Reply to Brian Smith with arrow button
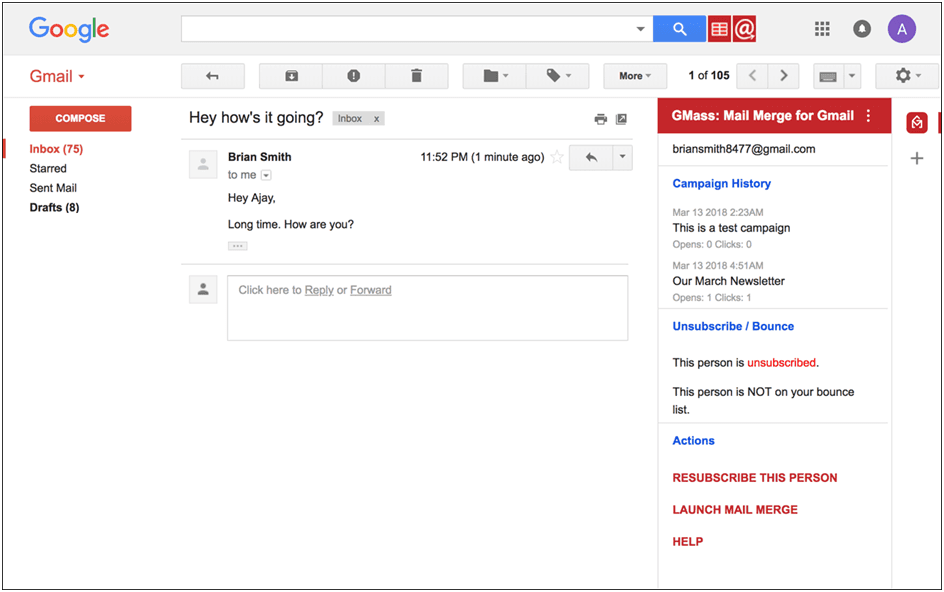 591,158
